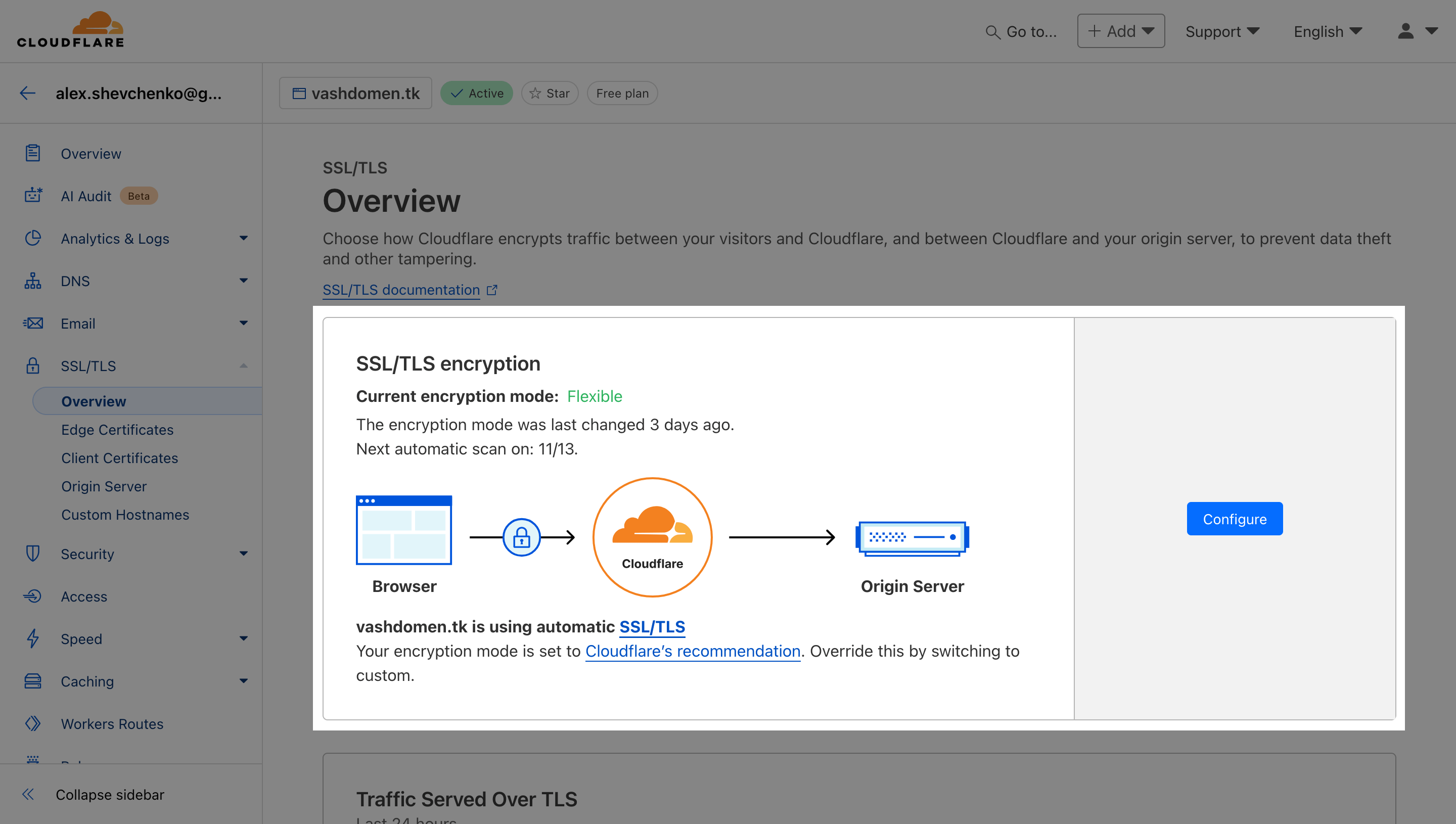
Task: Click the Security shield icon
Action: (x=33, y=554)
